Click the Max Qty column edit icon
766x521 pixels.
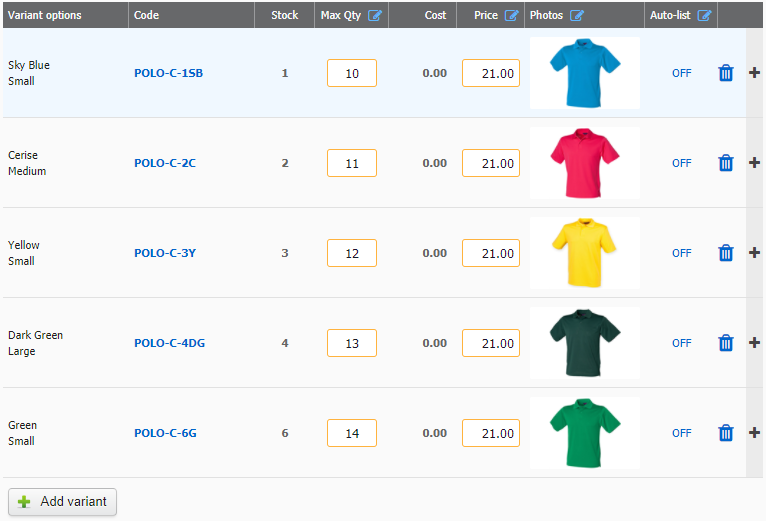375,15
